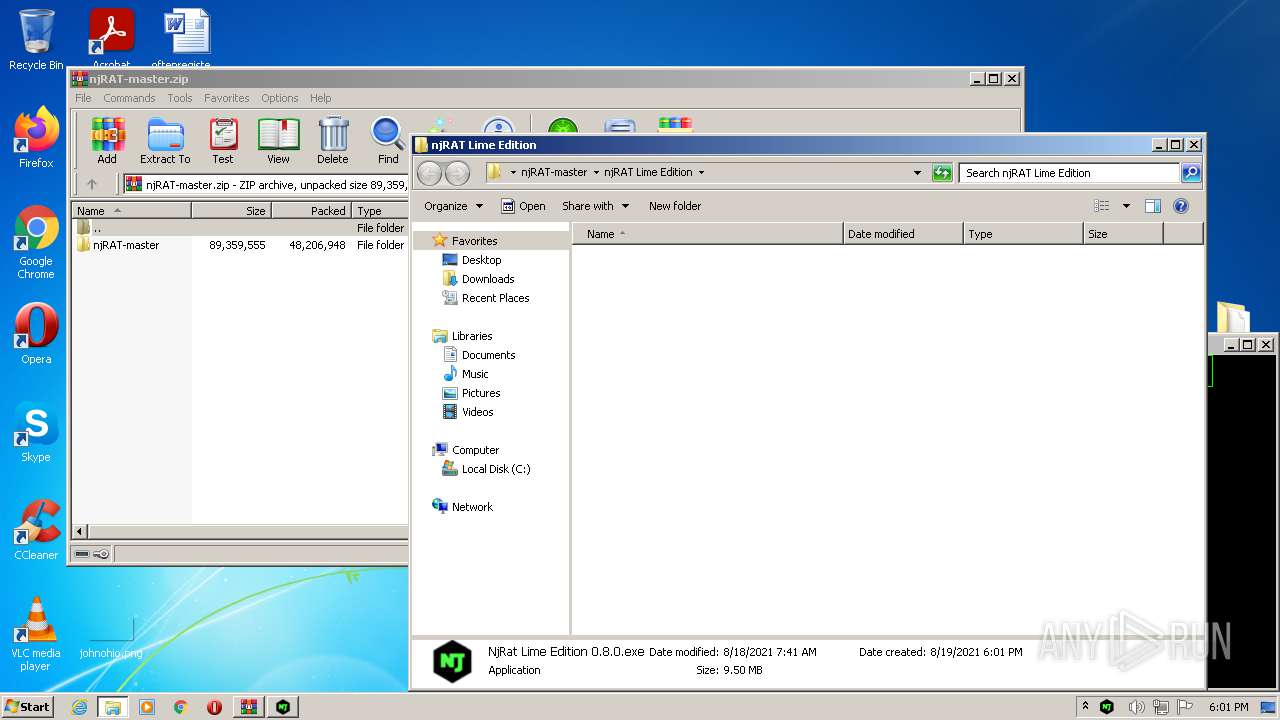
Task: Select the VLC media player desktop shortcut
Action: point(36,634)
